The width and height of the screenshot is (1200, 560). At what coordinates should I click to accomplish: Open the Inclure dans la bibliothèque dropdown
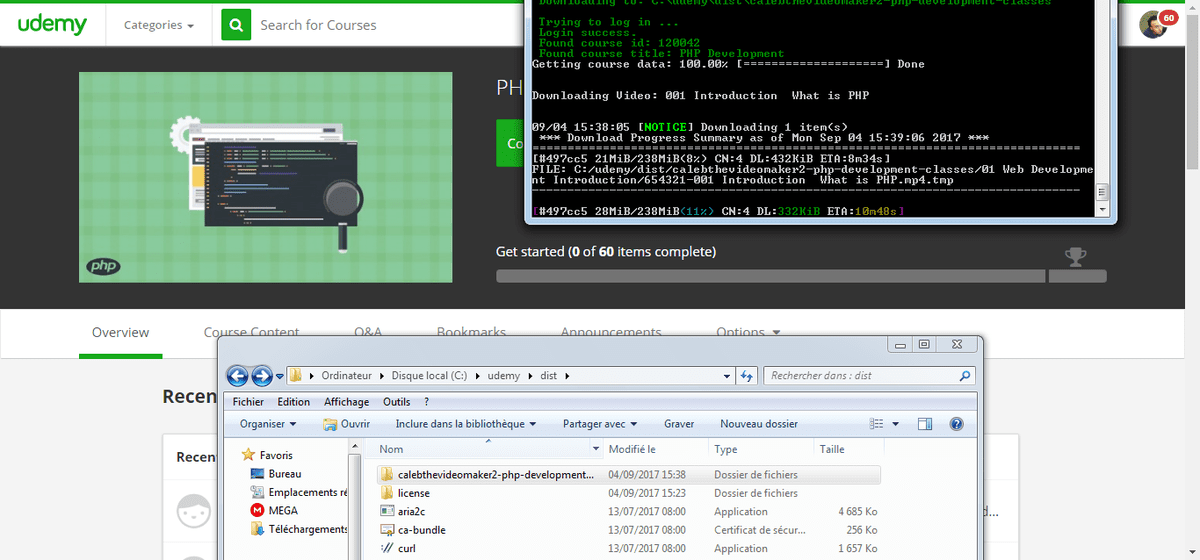click(466, 424)
